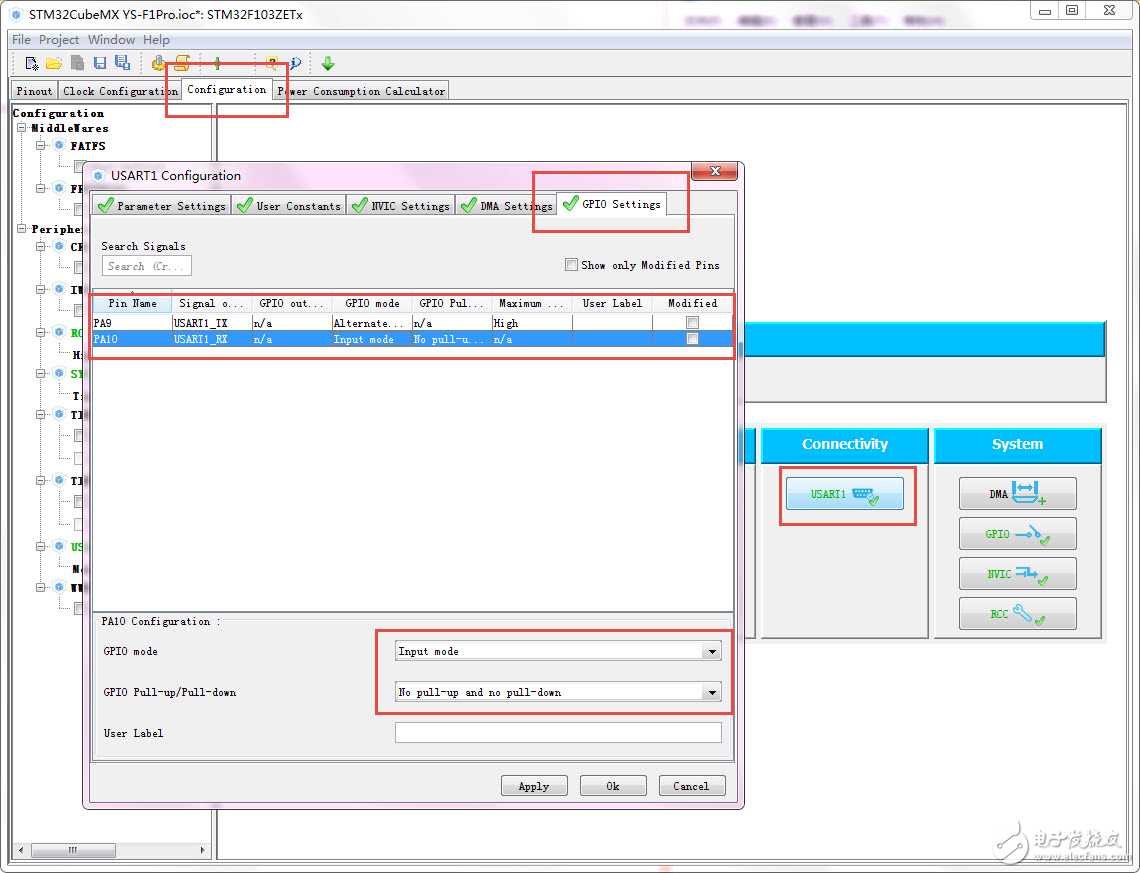
Task: Select the GPIO Settings tab
Action: [x=612, y=204]
